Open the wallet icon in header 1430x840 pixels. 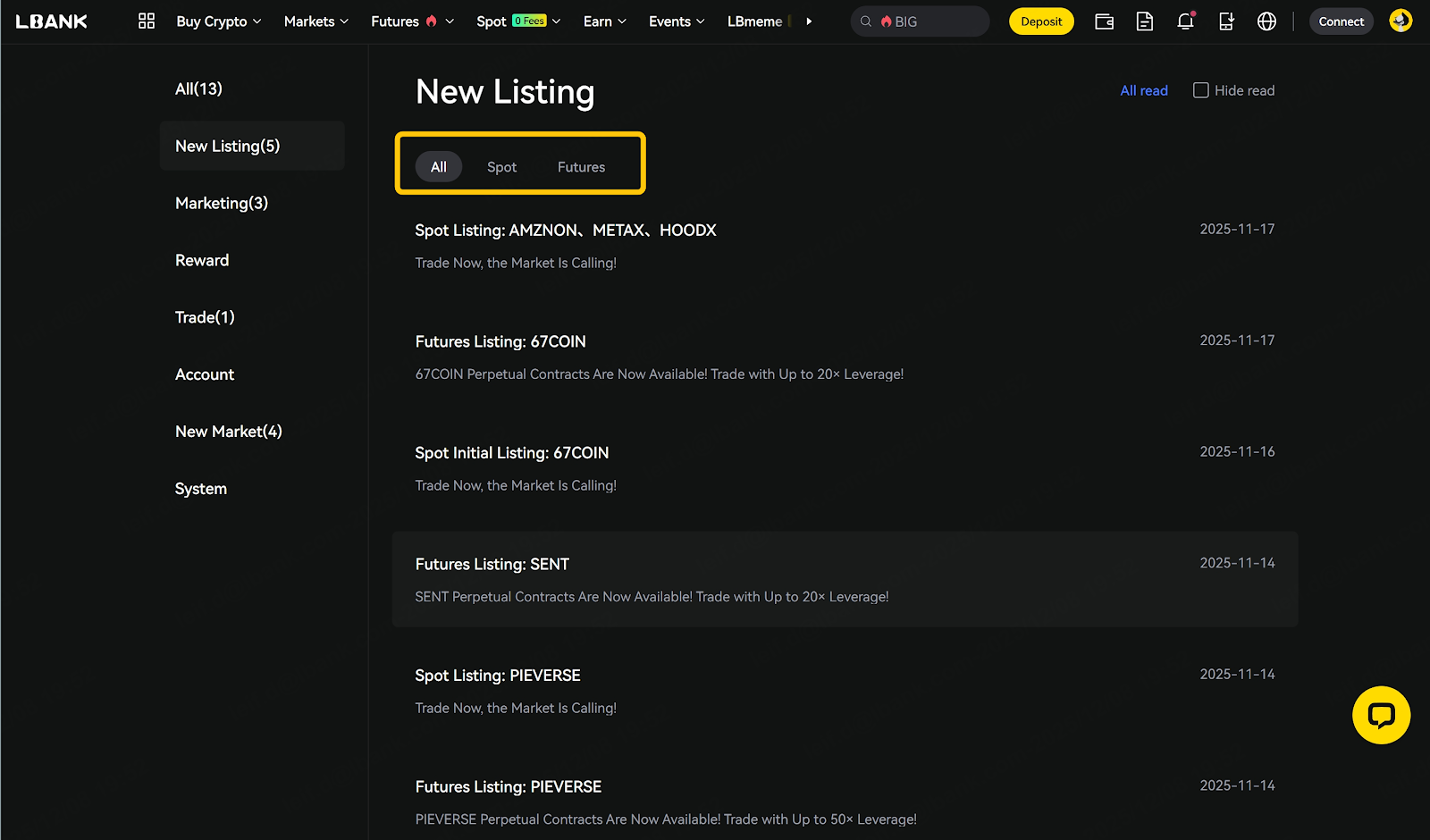pyautogui.click(x=1104, y=21)
